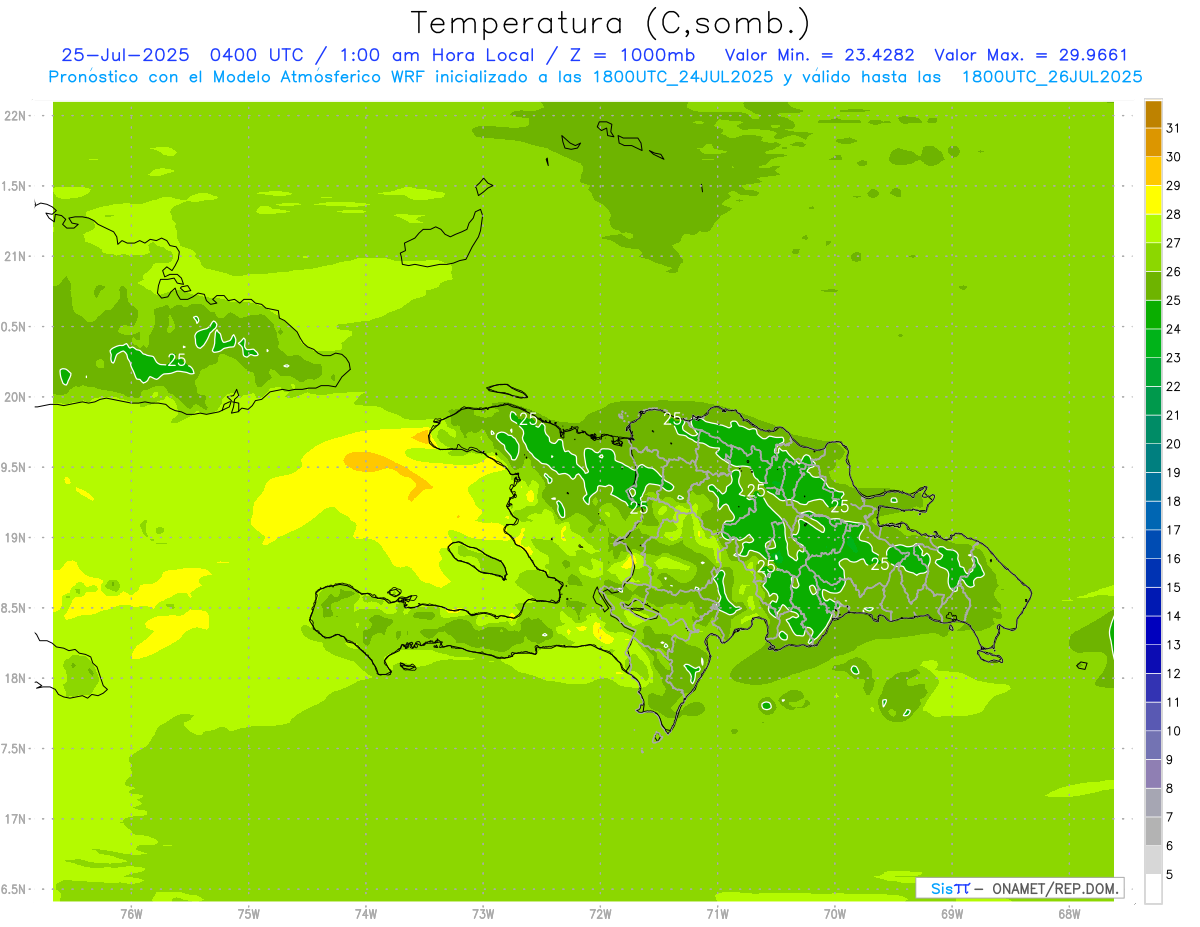This screenshot has height=927, width=1200.
Task: Click the legend swatch between 27 and 28
Action: tap(1153, 229)
